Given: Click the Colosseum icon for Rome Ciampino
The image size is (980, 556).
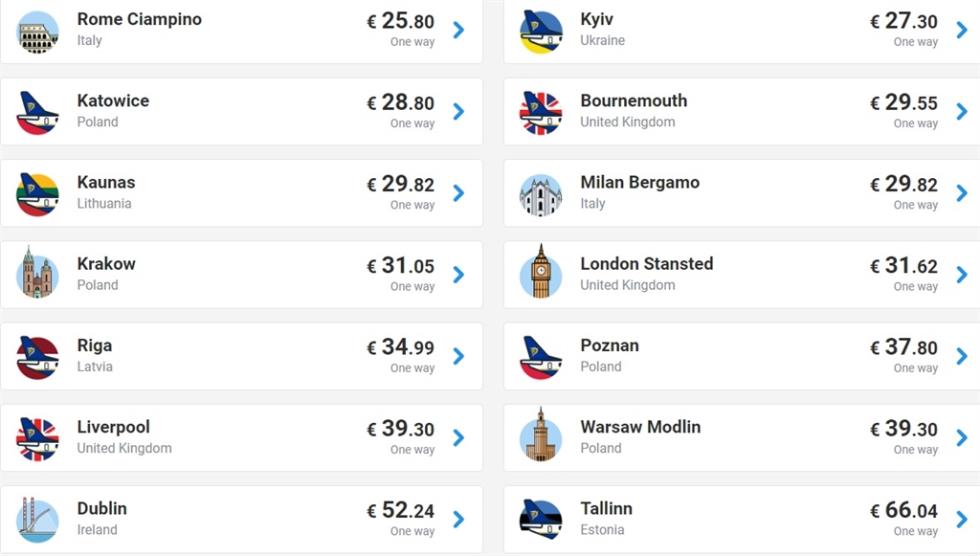Looking at the screenshot, I should 38,32.
